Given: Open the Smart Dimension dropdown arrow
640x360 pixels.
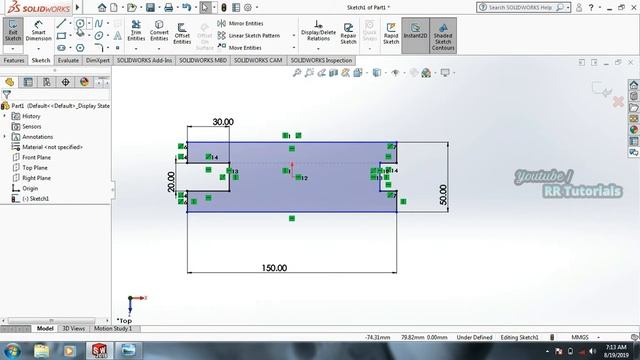Looking at the screenshot, I should coord(38,49).
